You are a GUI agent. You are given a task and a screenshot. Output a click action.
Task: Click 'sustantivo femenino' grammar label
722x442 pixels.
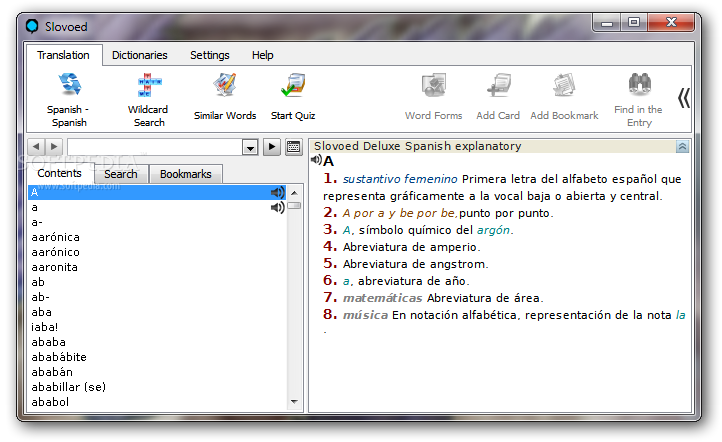click(x=400, y=179)
